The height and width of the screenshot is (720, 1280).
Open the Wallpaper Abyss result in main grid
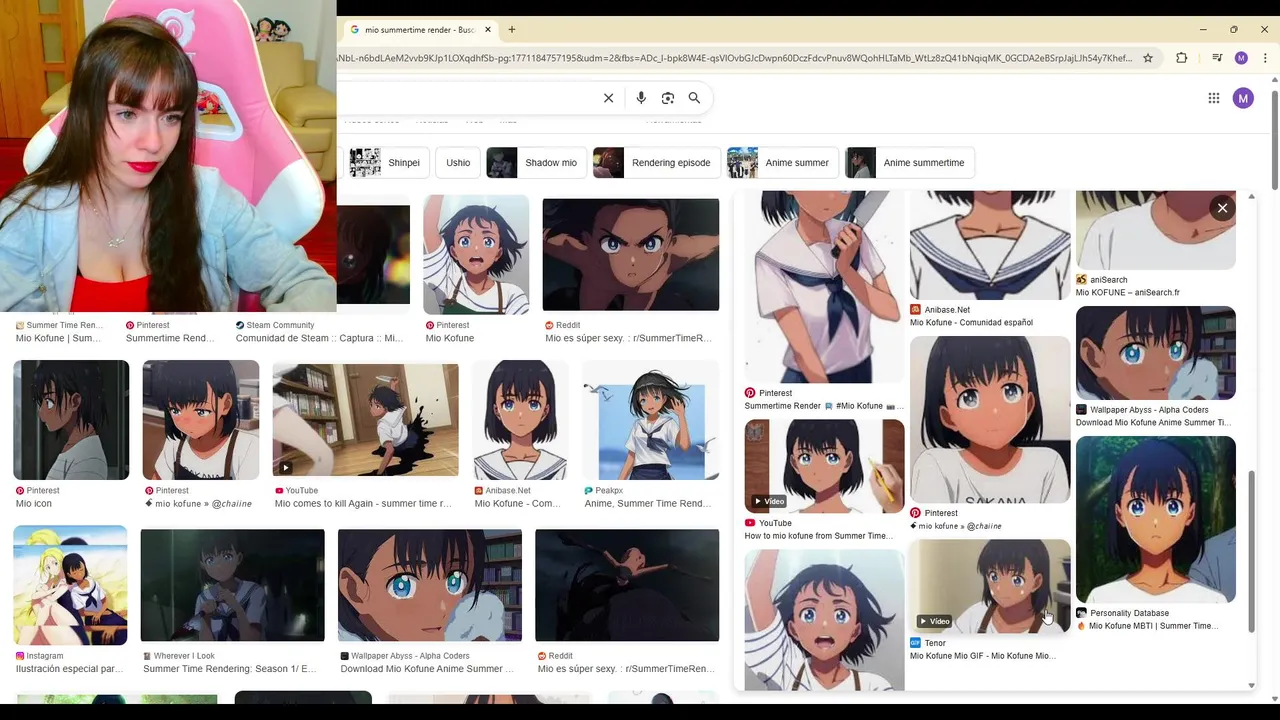pos(430,585)
